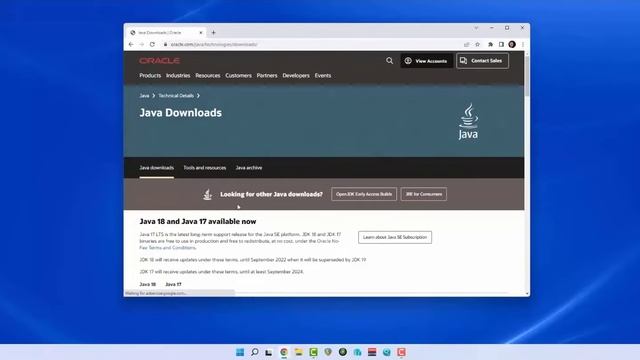Screen dimensions: 640x360
Task: Click OpenJDK Early Access Builds button
Action: tap(364, 194)
